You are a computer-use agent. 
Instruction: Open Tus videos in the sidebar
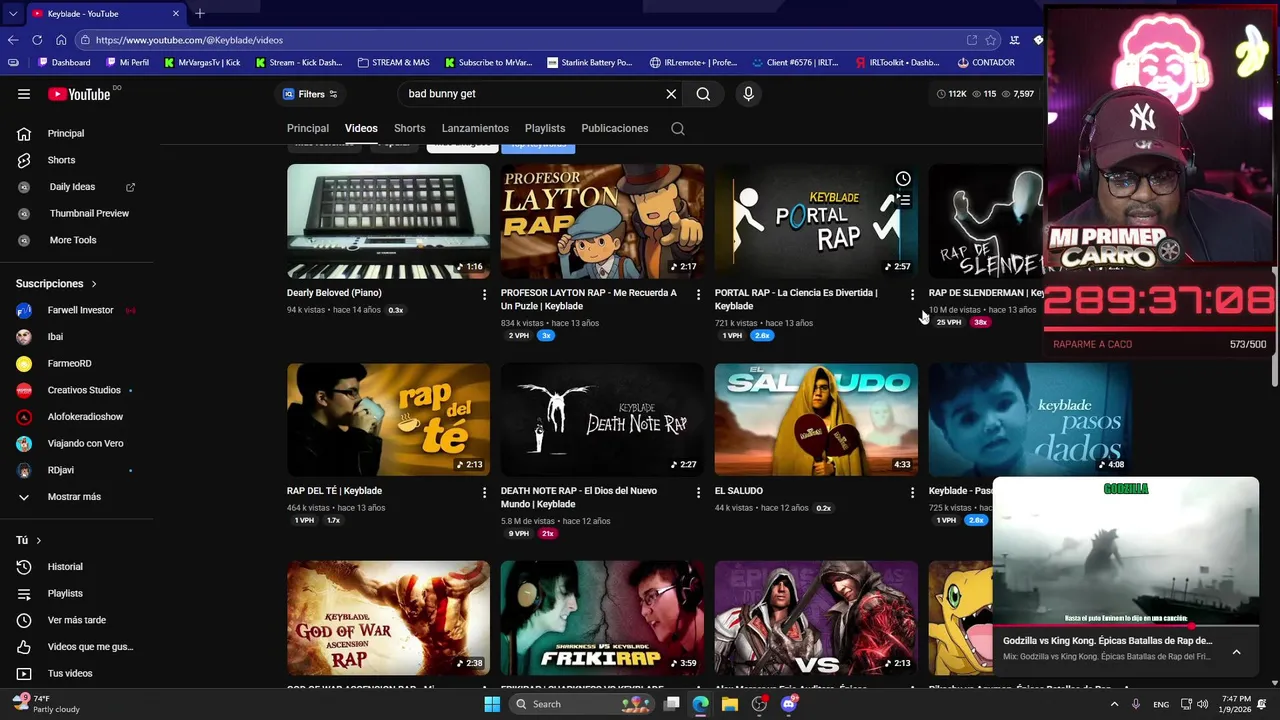[70, 673]
